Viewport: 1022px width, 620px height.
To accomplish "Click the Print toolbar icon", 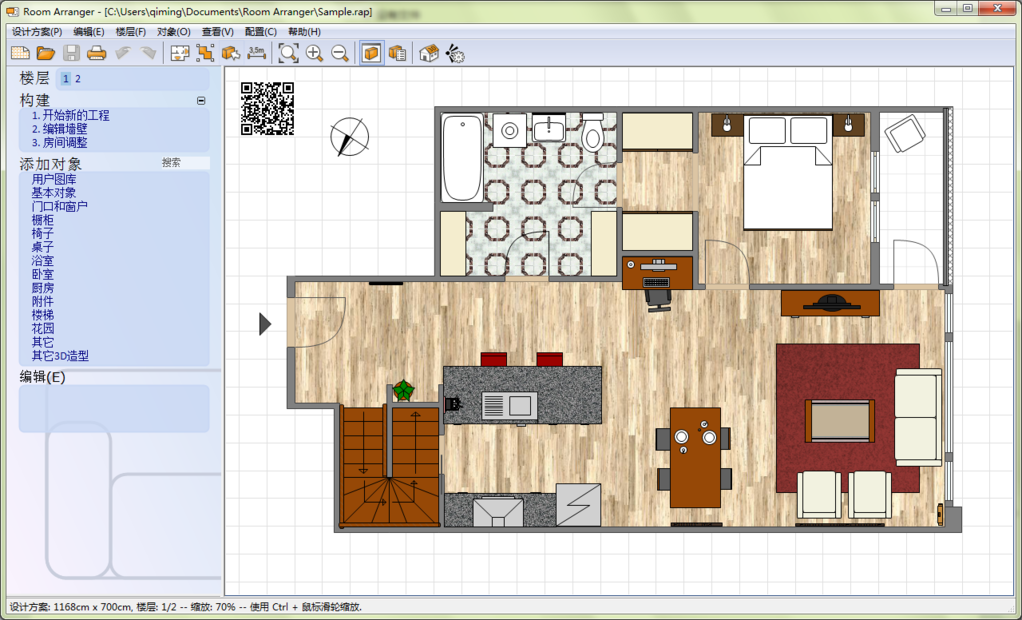I will point(97,53).
